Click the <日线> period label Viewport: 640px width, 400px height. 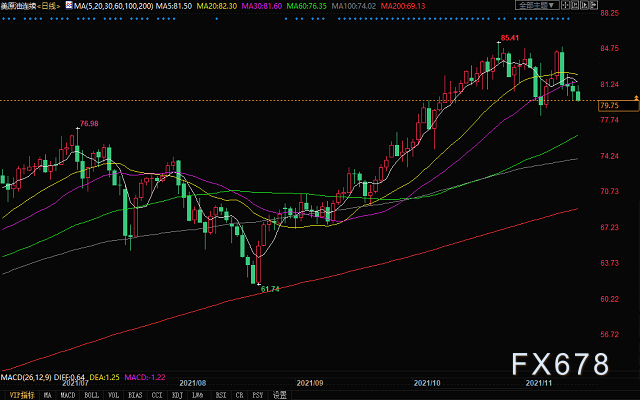point(48,6)
